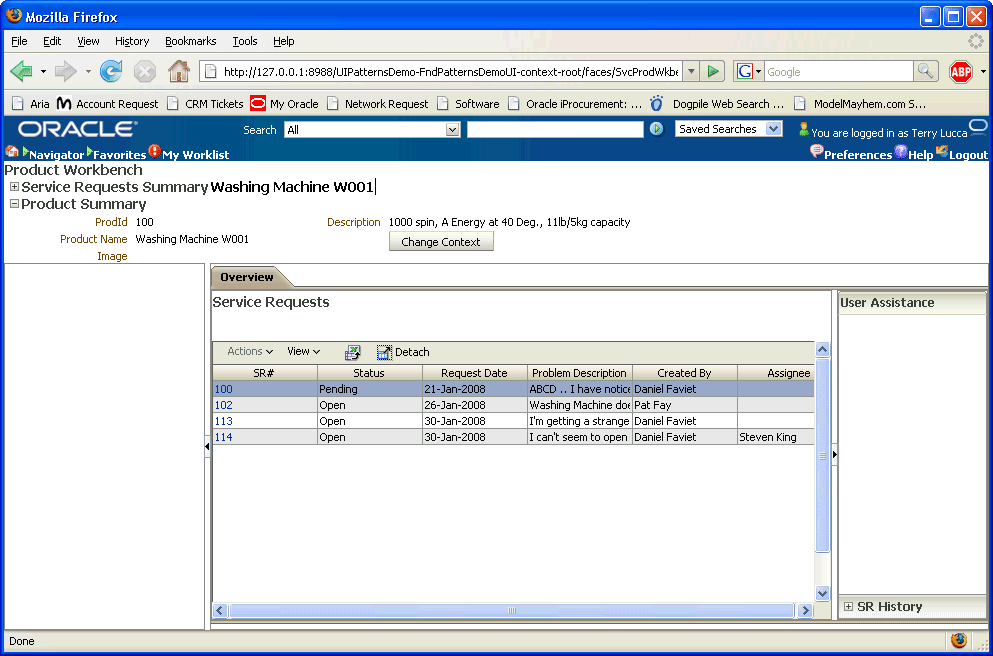Screen dimensions: 993x656
Task: Click Logout in the Oracle header
Action: (968, 155)
